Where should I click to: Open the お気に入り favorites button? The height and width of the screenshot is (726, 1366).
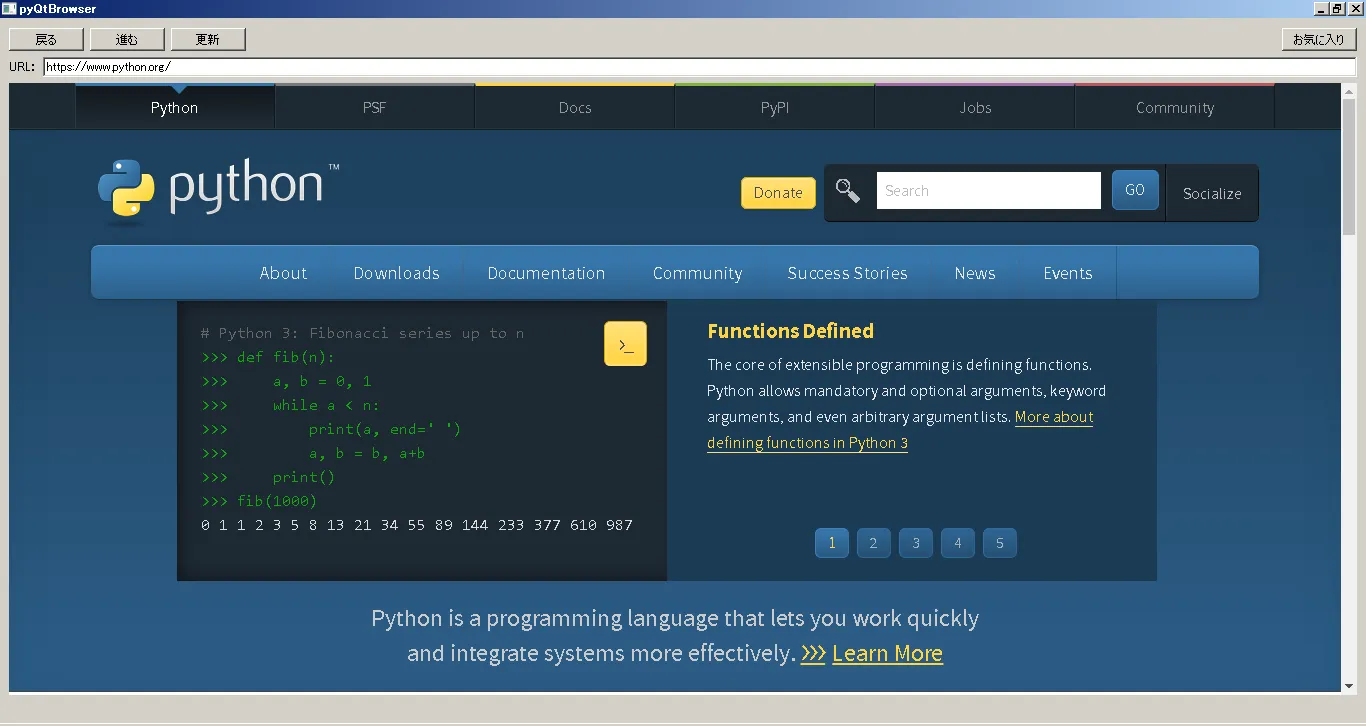tap(1318, 39)
